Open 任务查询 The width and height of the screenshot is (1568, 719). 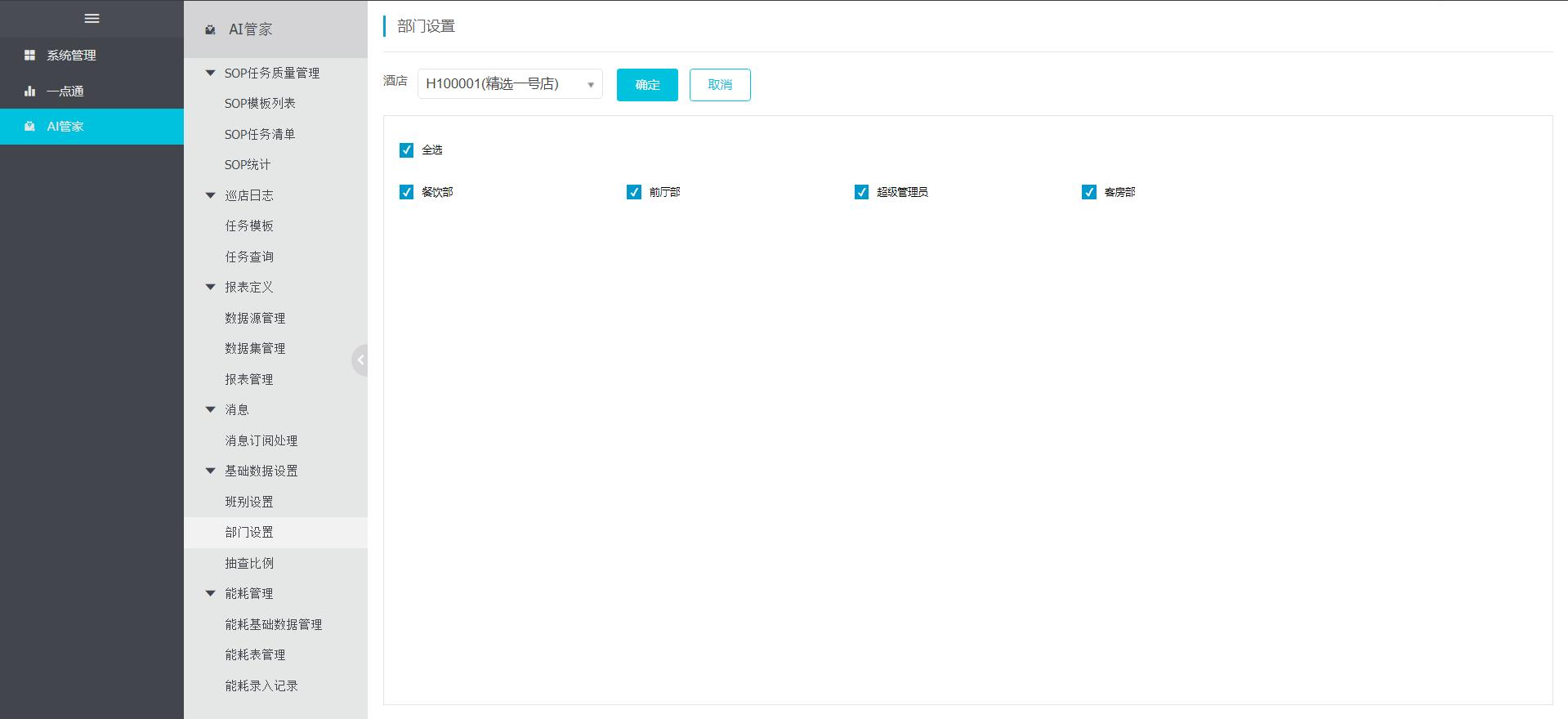[249, 257]
